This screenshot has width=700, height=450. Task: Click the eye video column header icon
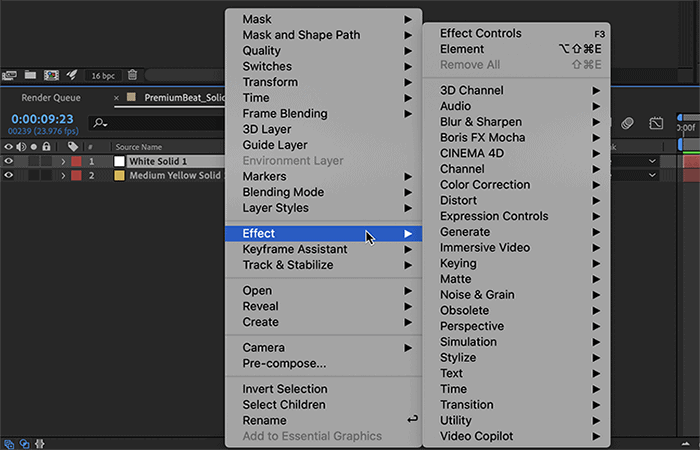(8, 146)
